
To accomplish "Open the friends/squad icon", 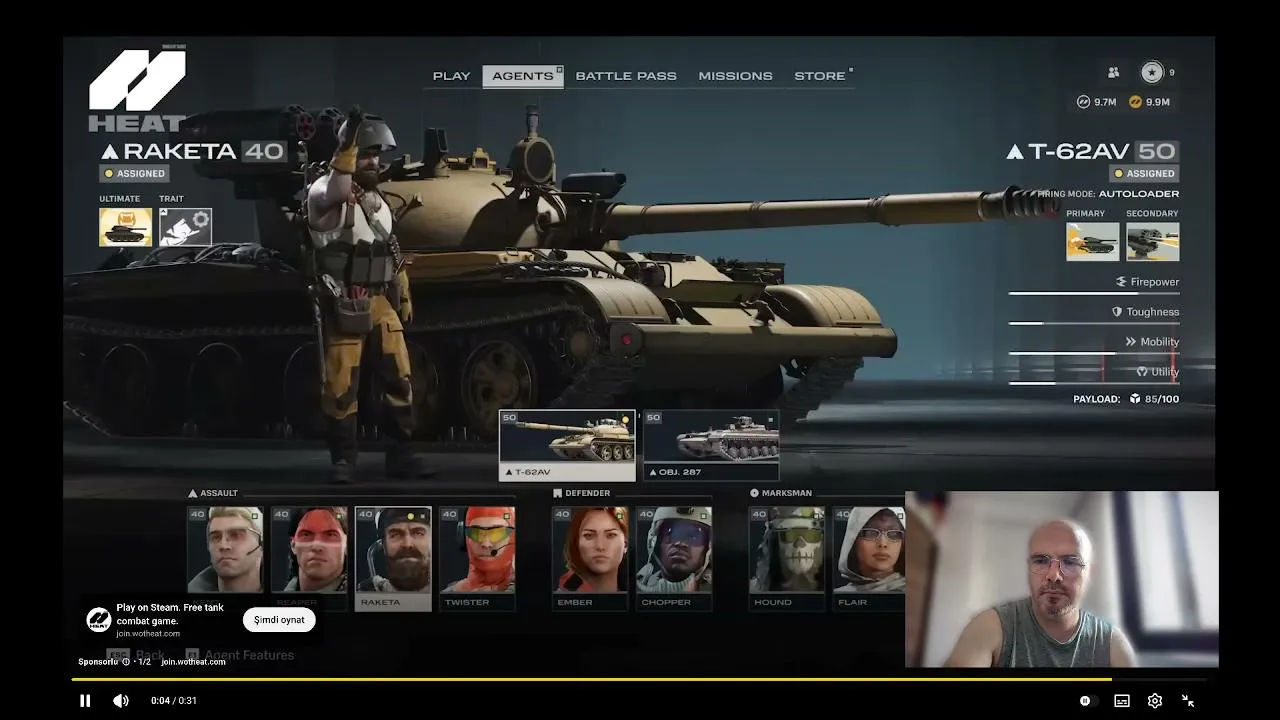I will tap(1113, 72).
